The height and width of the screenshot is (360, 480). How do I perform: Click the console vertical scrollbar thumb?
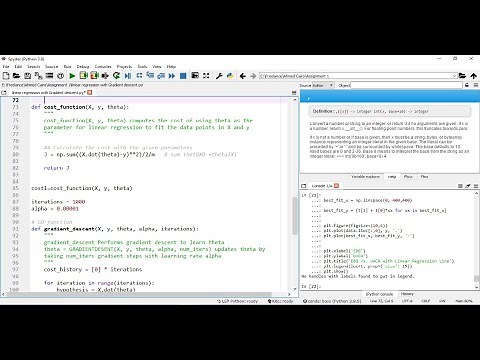pyautogui.click(x=476, y=278)
